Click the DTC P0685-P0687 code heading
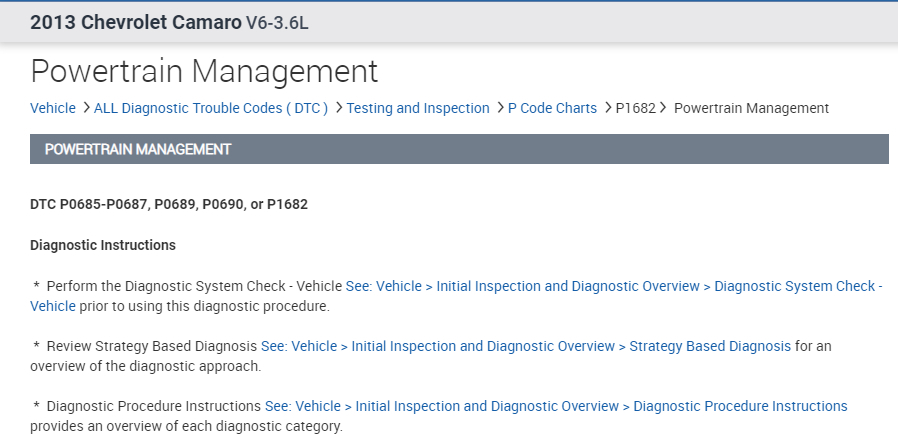The height and width of the screenshot is (437, 898). (169, 204)
